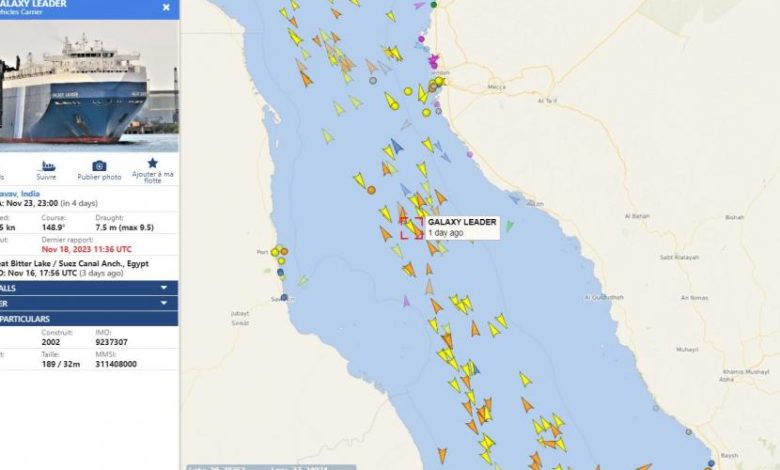The image size is (780, 470).
Task: Click the dark blue dot near Sawakin
Action: pos(284,297)
